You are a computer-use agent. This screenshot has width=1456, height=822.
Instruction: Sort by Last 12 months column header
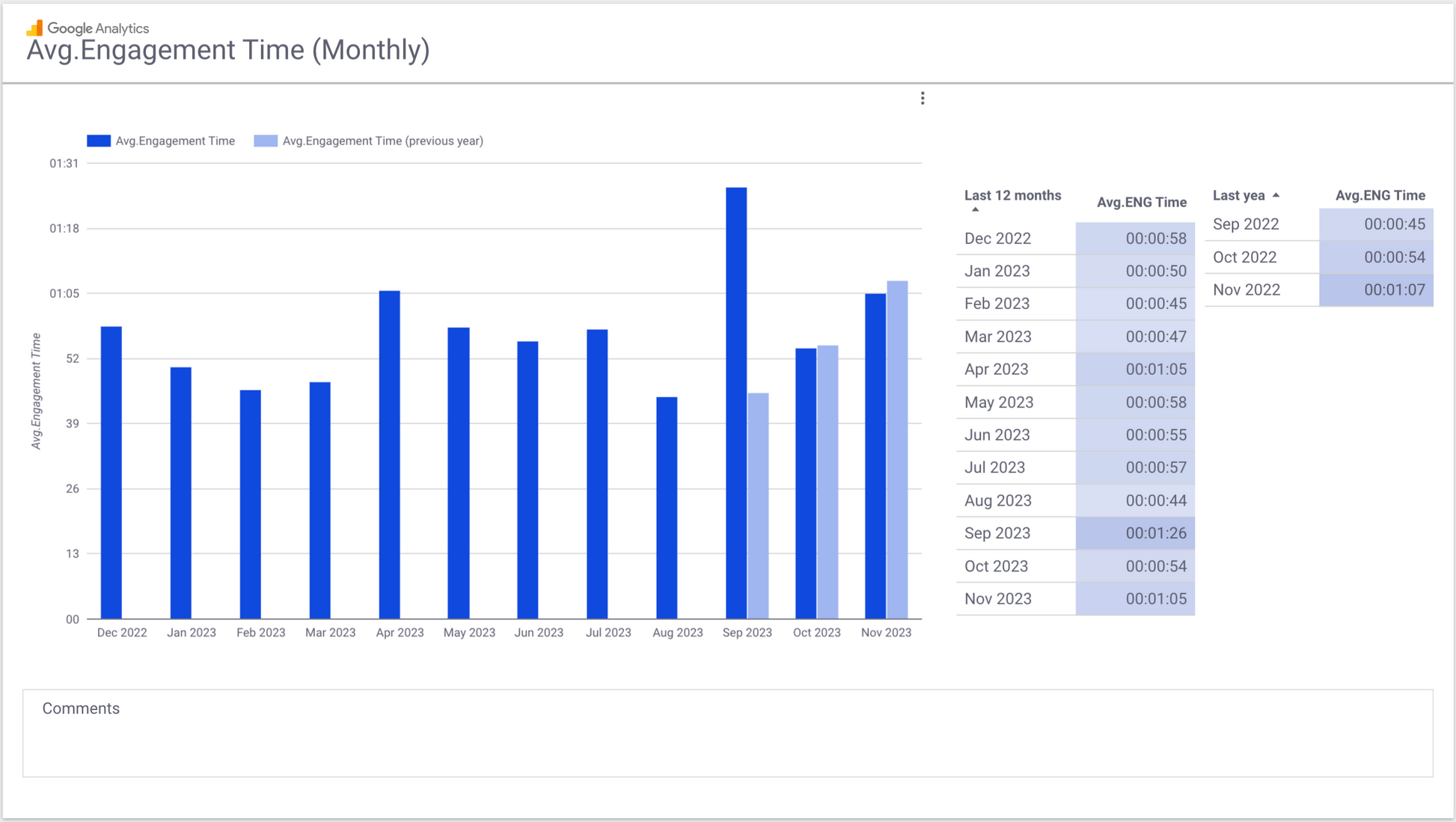tap(1012, 196)
